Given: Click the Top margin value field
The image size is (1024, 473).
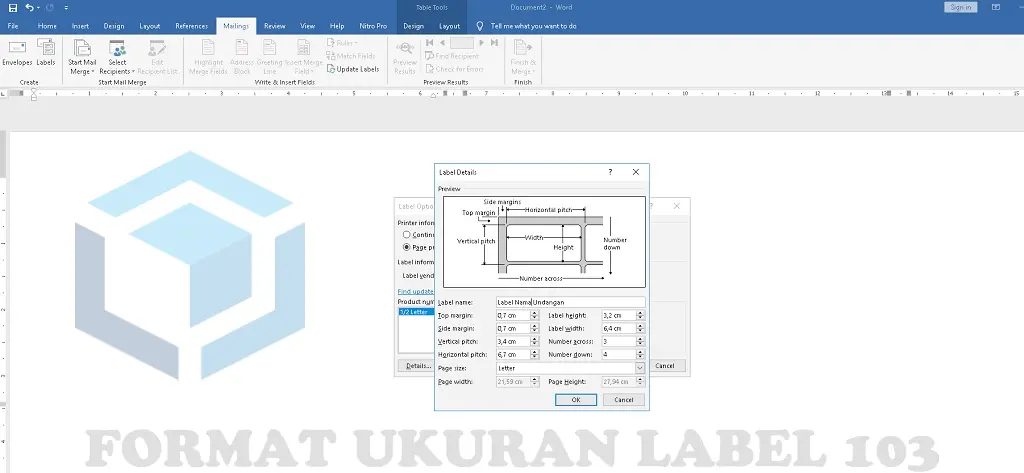Looking at the screenshot, I should point(513,316).
